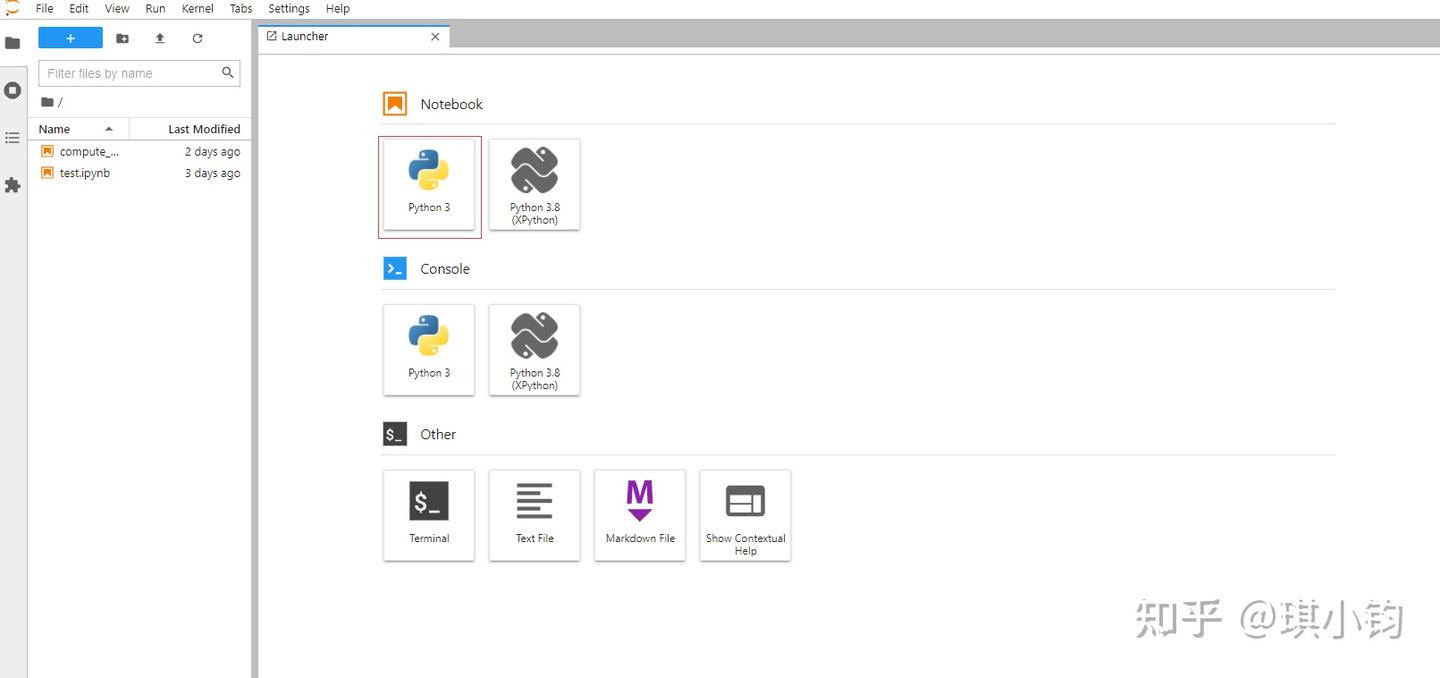Create a new Text File
This screenshot has height=678, width=1440.
(534, 515)
